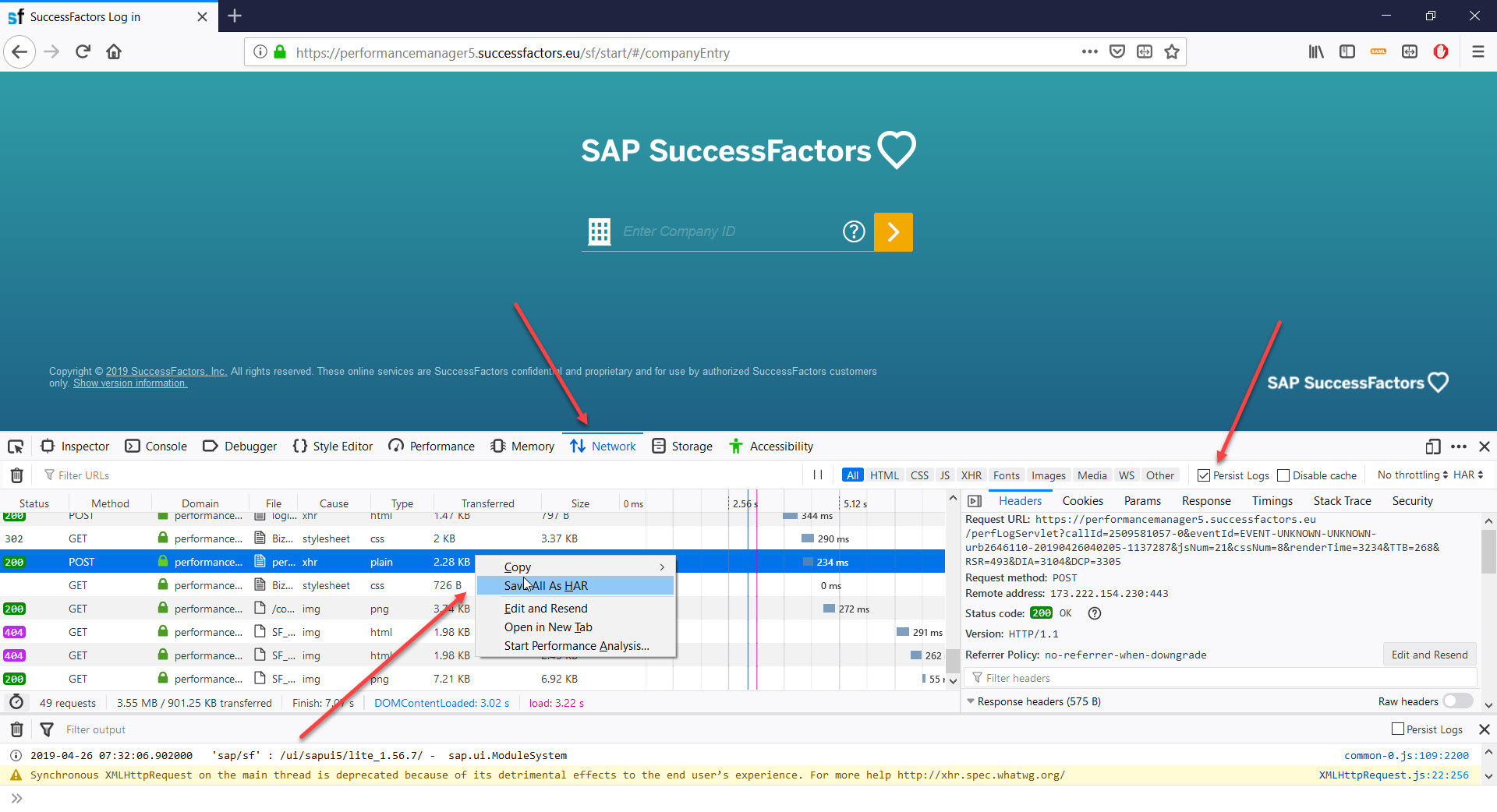1497x812 pixels.
Task: Open the Timings details tab
Action: 1272,501
